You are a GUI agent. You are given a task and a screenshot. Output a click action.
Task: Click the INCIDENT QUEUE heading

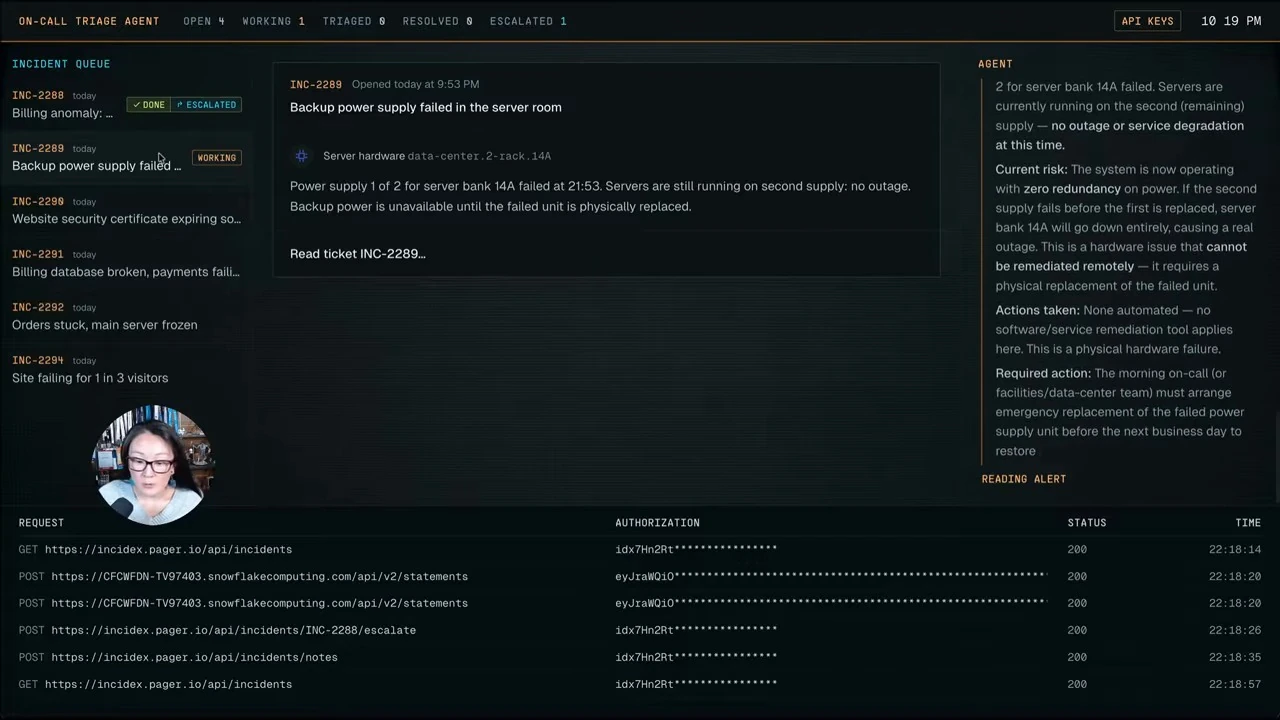[x=61, y=64]
